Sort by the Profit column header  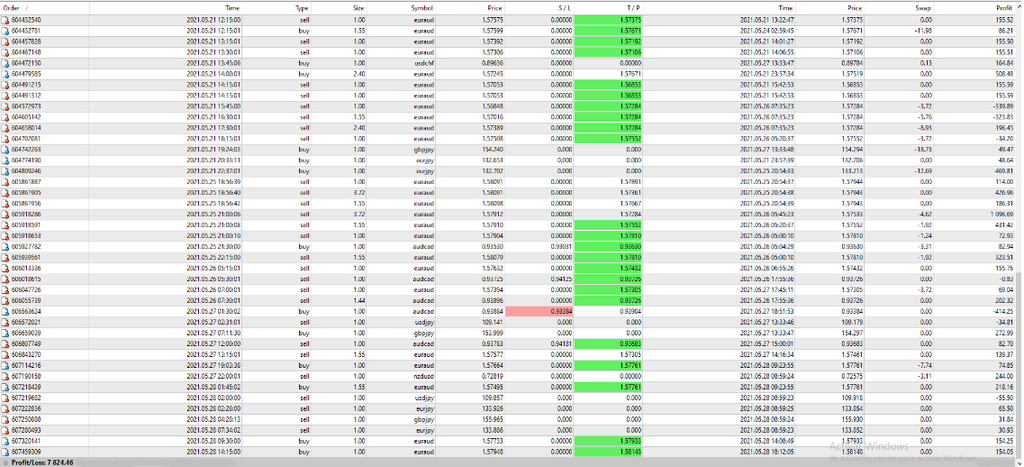pyautogui.click(x=1004, y=8)
